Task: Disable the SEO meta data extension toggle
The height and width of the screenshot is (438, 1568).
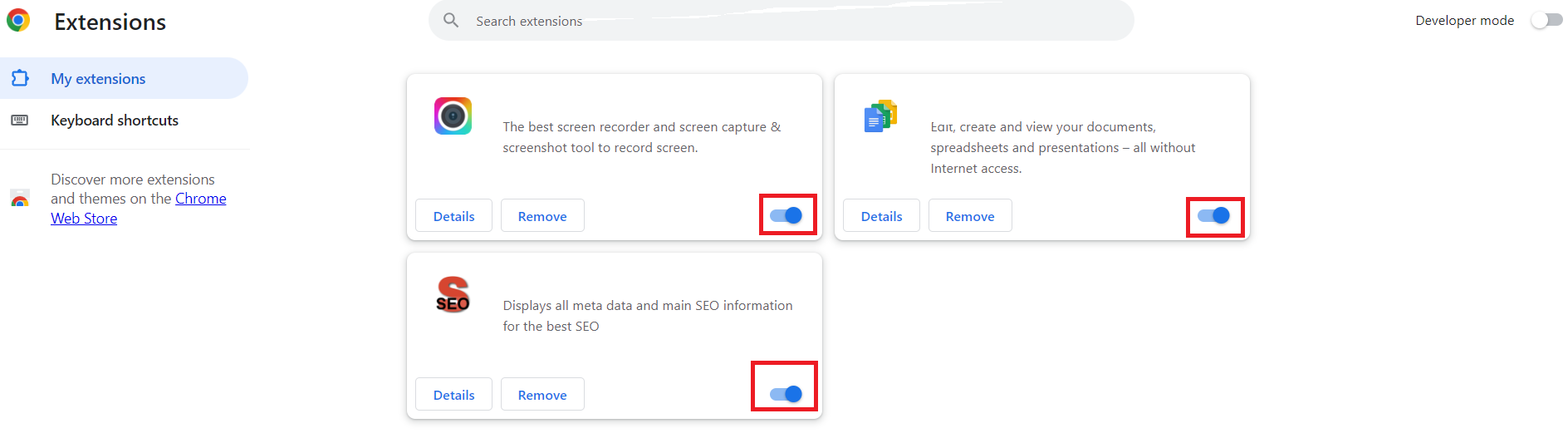Action: 786,394
